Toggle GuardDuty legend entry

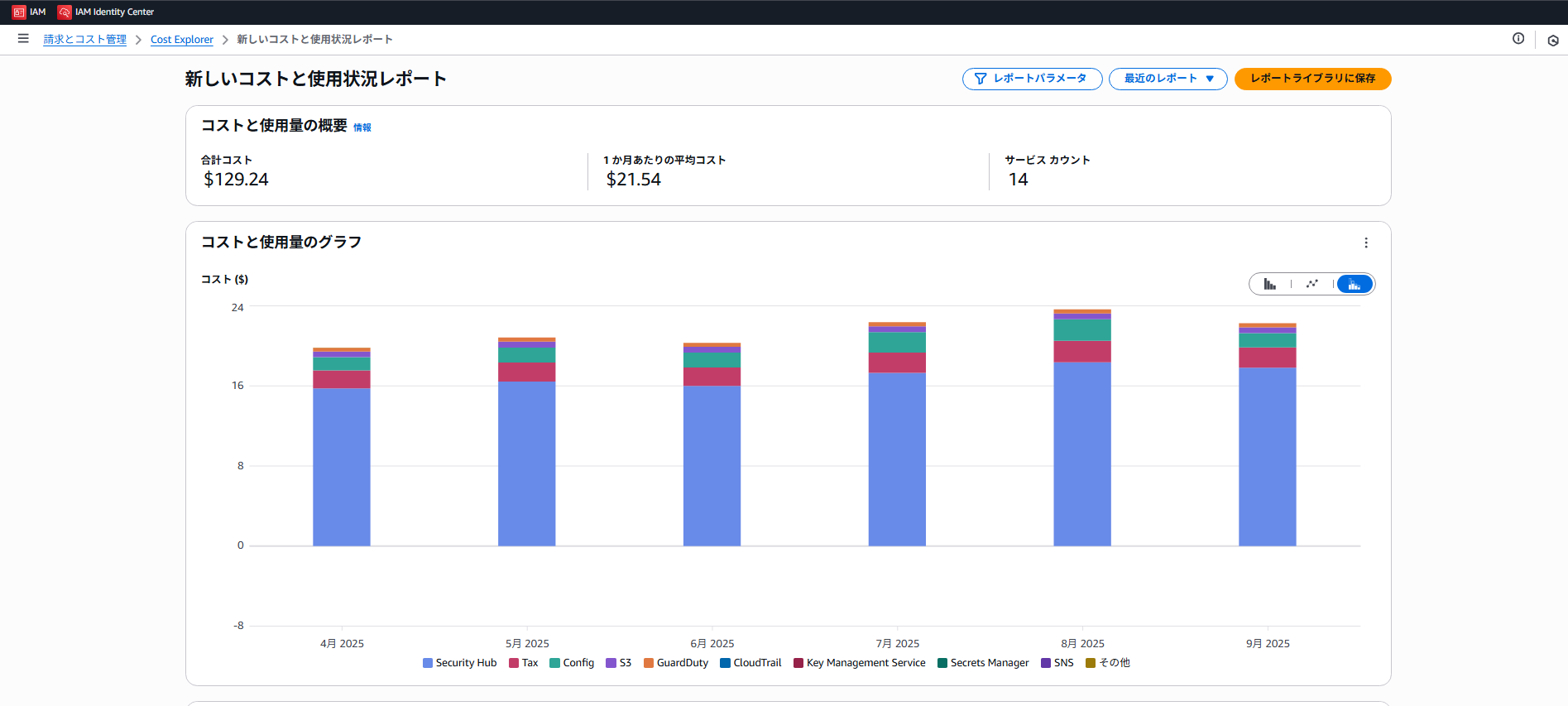pyautogui.click(x=676, y=663)
